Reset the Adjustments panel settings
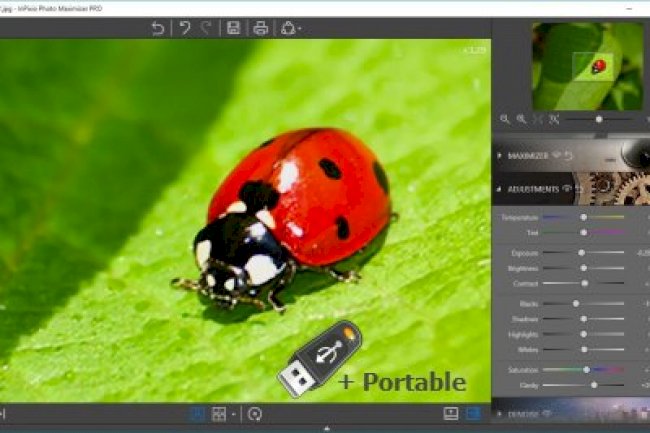Viewport: 650px width, 433px height. click(579, 187)
